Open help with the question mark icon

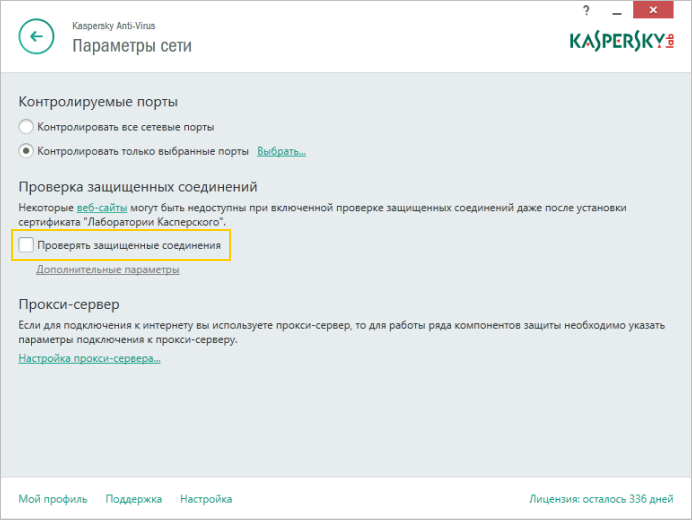[x=586, y=11]
